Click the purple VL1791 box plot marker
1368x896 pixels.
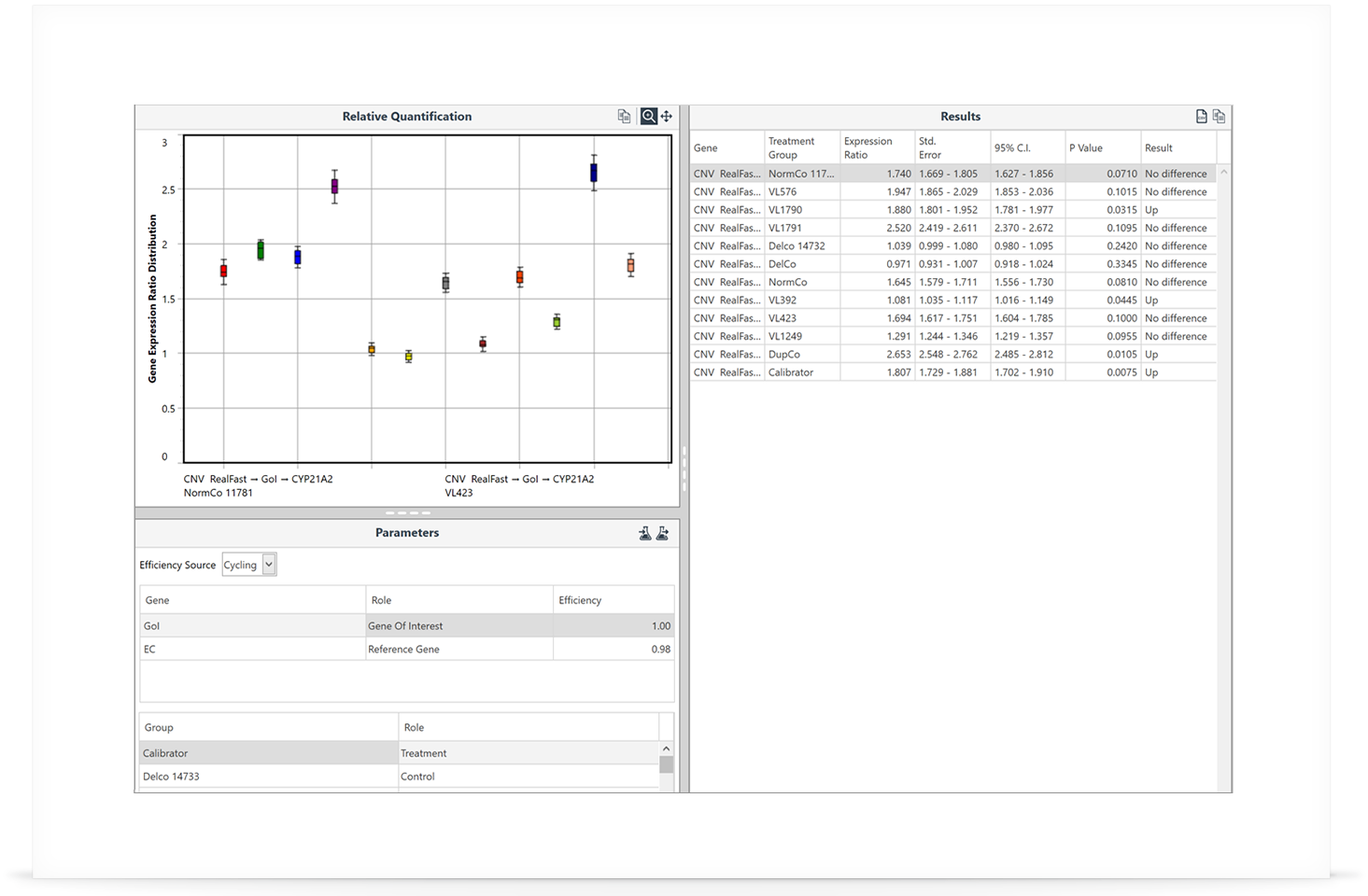click(x=334, y=187)
